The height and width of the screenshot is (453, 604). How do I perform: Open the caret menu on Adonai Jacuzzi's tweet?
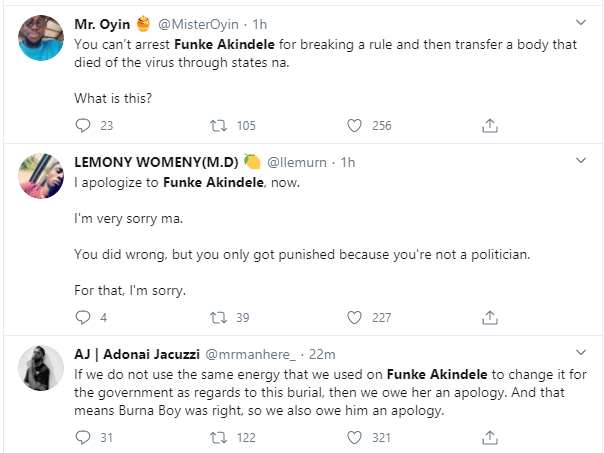[x=582, y=352]
